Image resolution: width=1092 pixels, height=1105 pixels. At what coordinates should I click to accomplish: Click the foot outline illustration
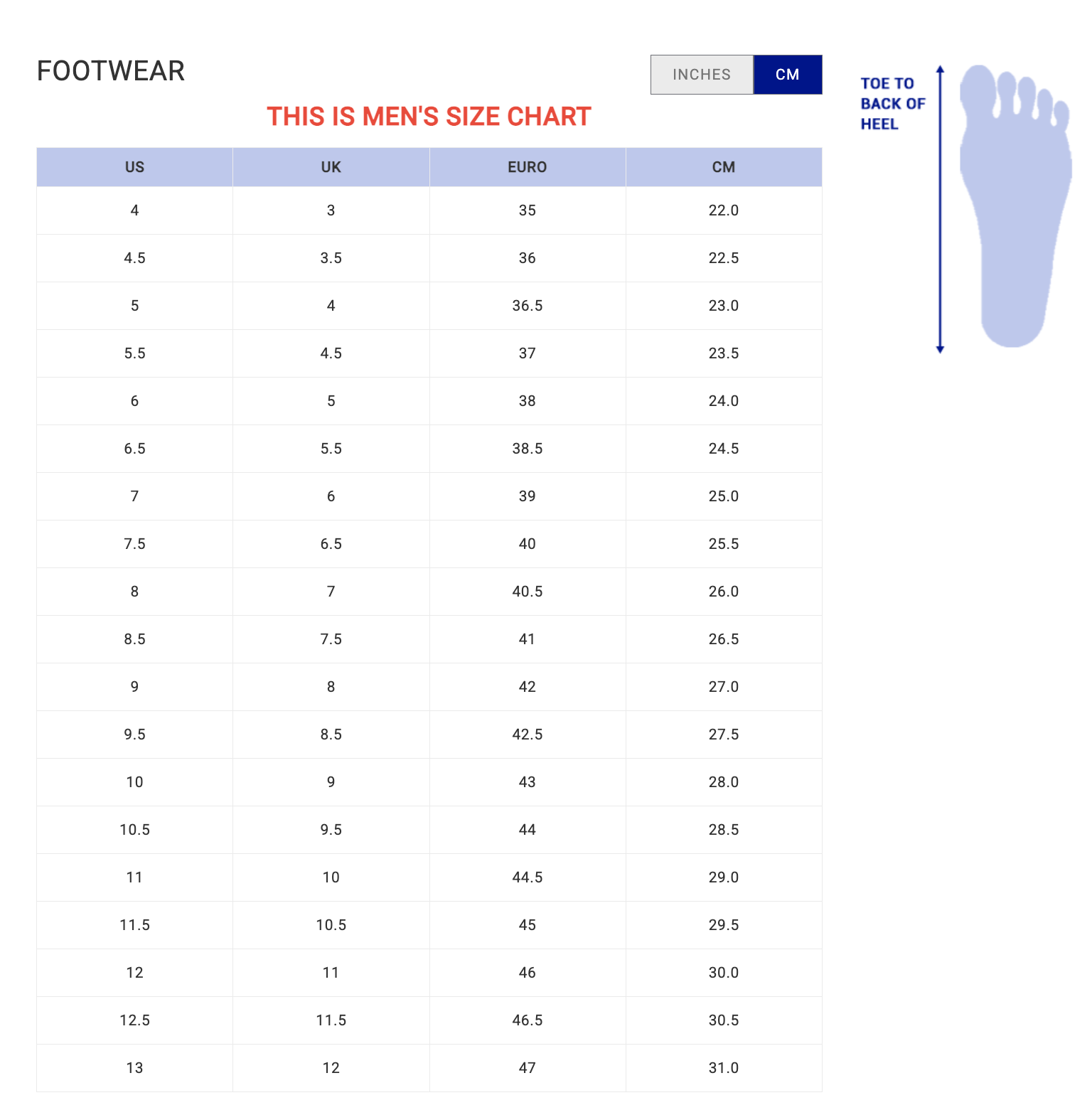(1015, 206)
